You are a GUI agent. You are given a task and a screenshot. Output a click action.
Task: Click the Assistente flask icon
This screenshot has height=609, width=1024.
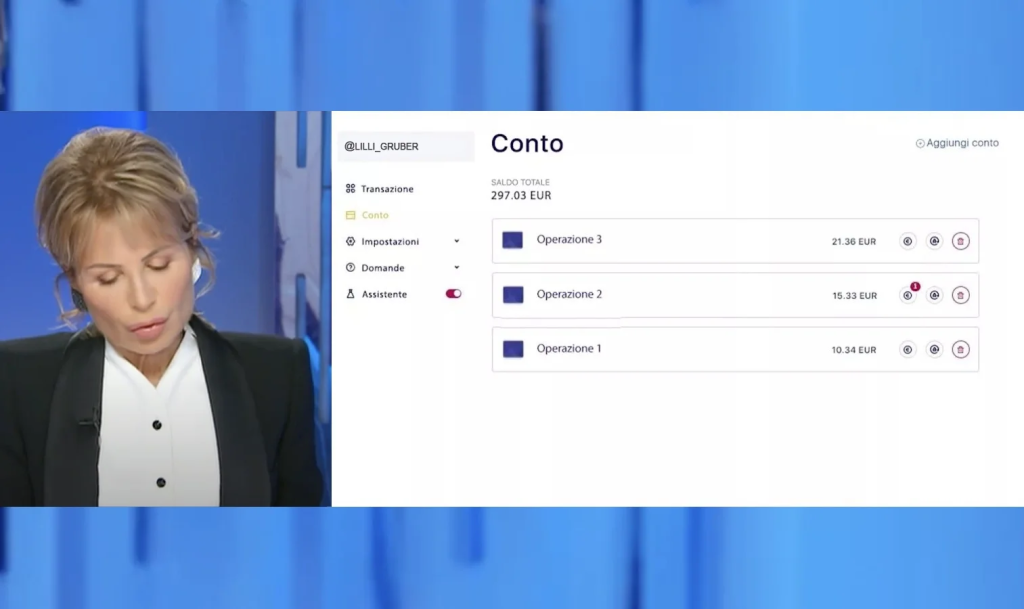(x=350, y=294)
